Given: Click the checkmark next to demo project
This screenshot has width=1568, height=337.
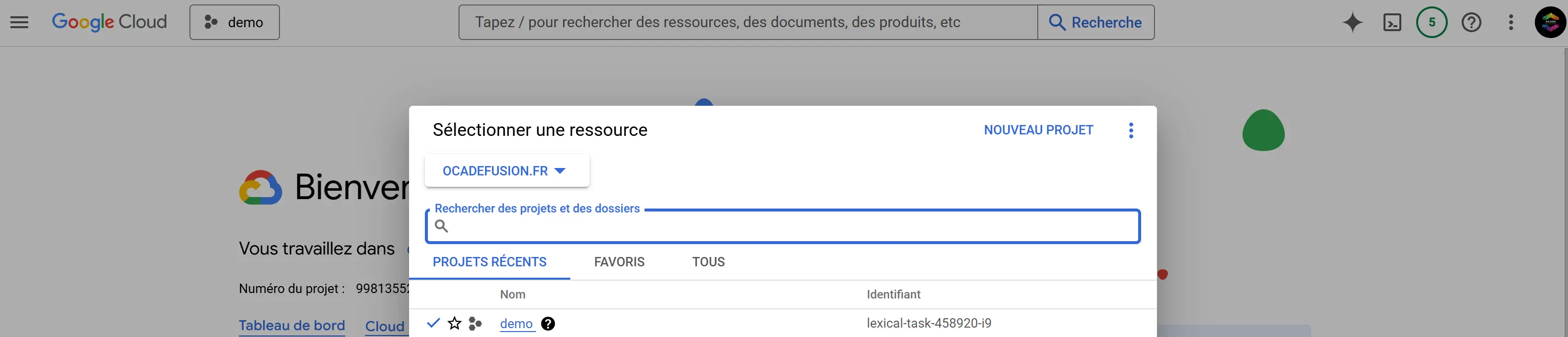Looking at the screenshot, I should pyautogui.click(x=433, y=323).
